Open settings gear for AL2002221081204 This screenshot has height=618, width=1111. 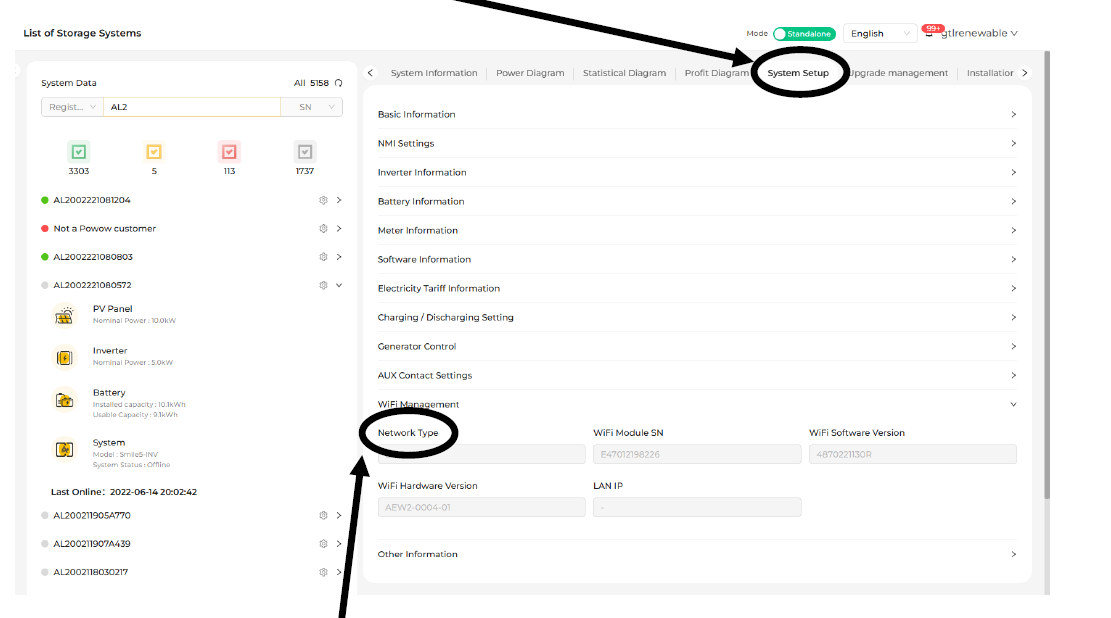(x=323, y=200)
